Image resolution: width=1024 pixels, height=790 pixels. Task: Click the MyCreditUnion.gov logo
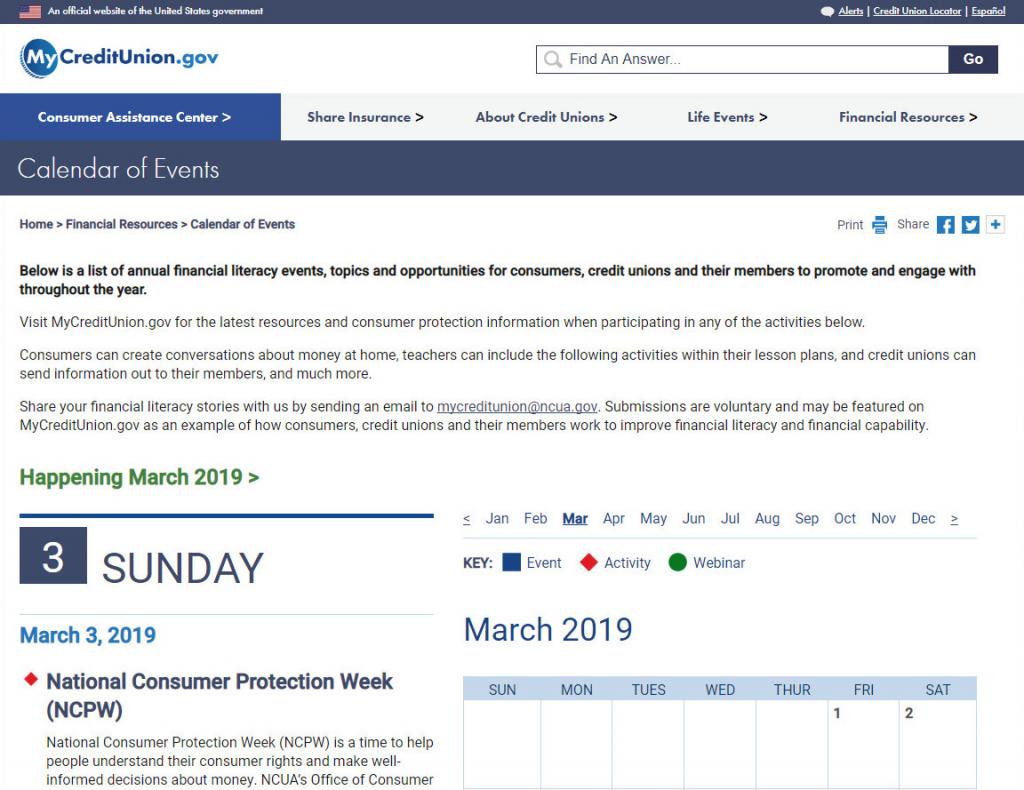coord(119,58)
